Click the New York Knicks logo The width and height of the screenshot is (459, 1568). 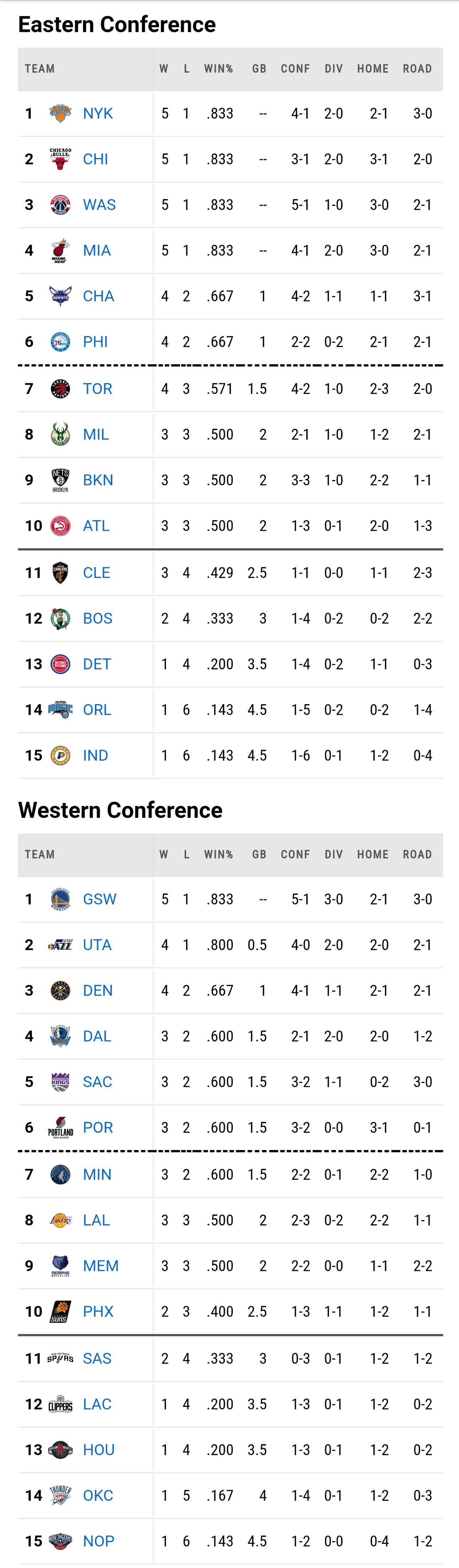[x=60, y=113]
